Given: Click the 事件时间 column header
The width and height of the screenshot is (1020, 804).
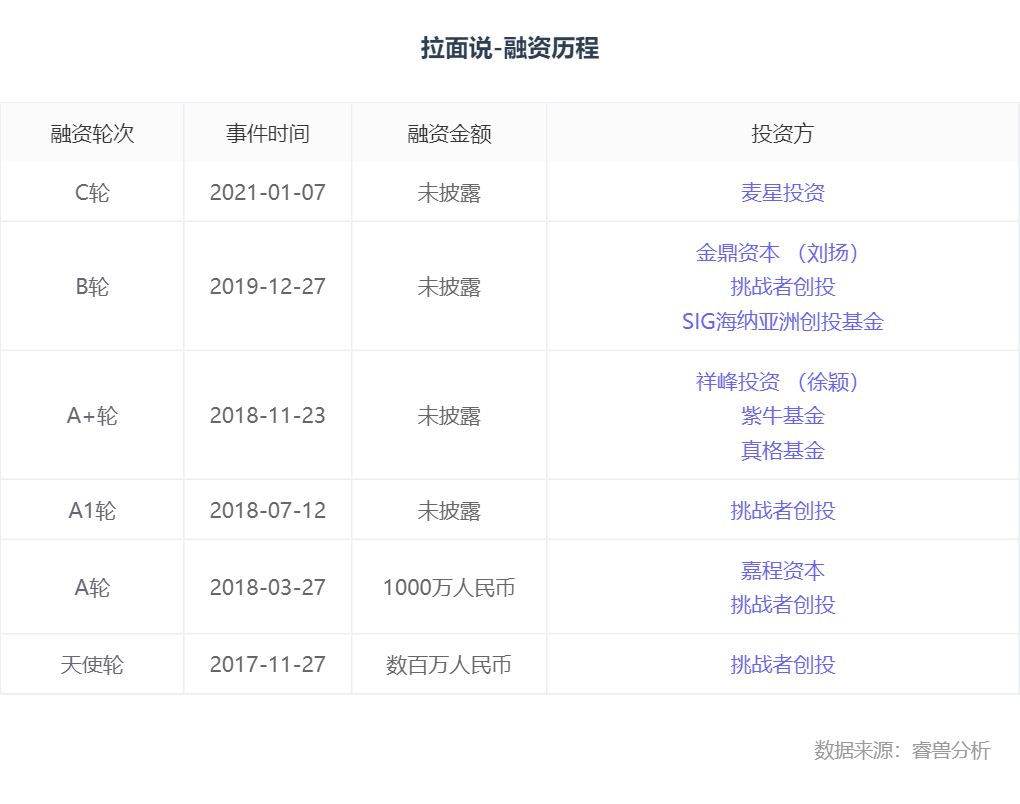Looking at the screenshot, I should (x=267, y=134).
